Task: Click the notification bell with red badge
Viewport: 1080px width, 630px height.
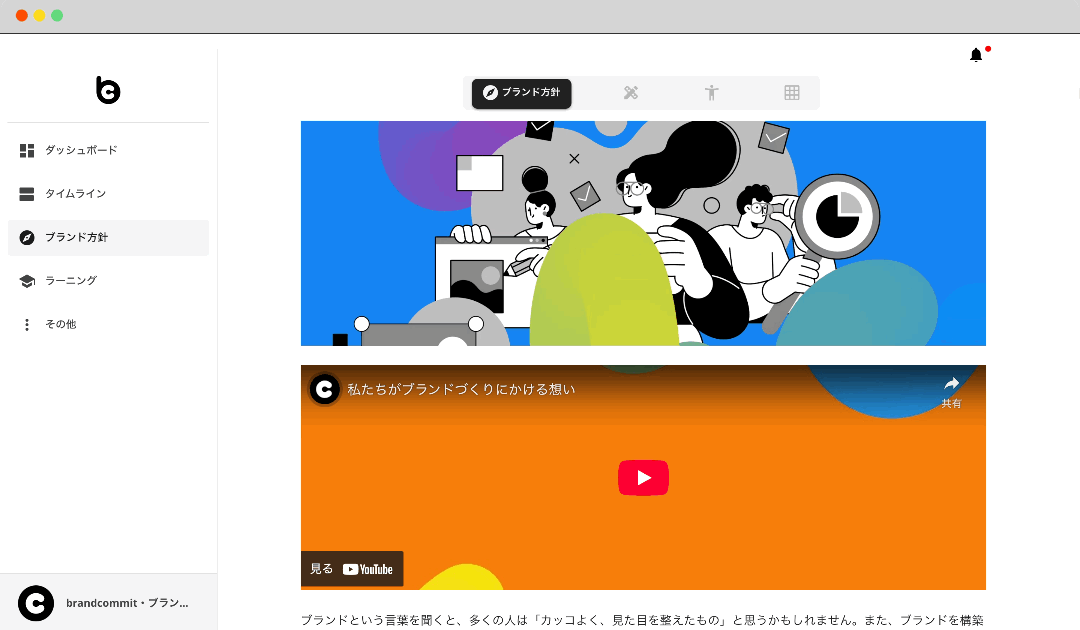Action: 976,55
